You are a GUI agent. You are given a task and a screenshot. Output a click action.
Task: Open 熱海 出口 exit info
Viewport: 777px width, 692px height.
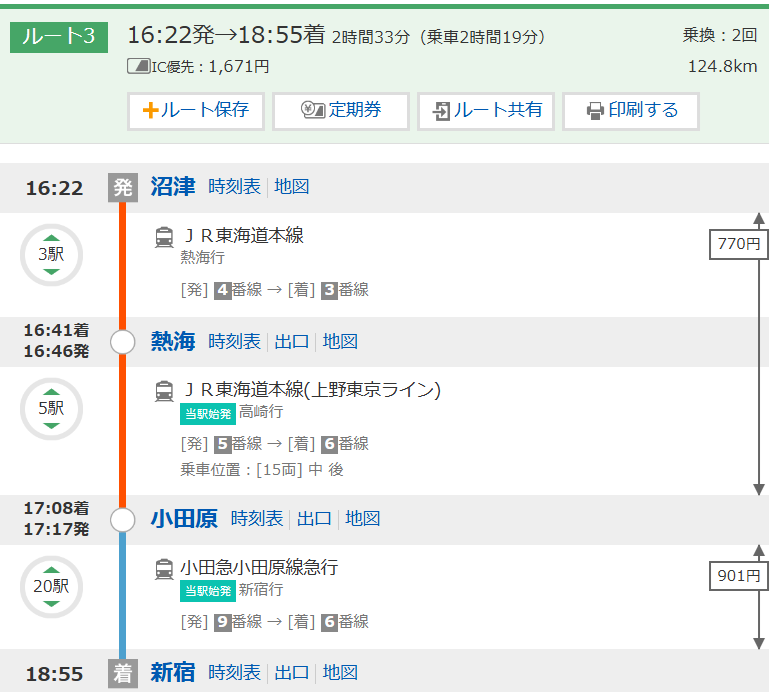292,342
